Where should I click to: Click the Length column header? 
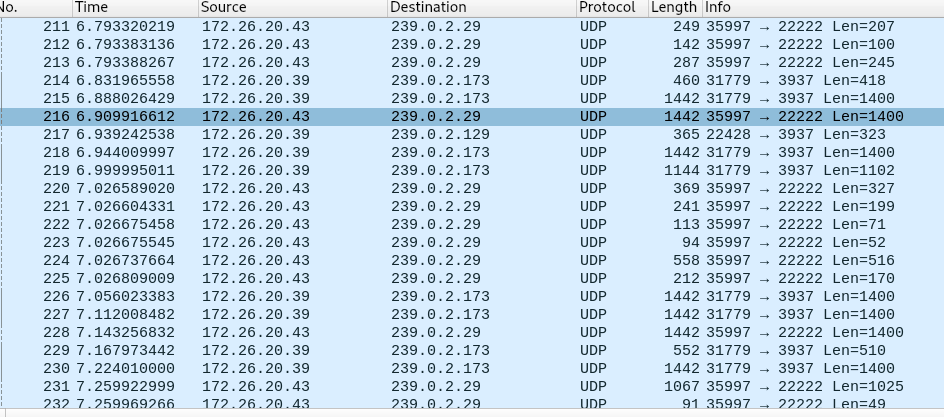tap(673, 7)
